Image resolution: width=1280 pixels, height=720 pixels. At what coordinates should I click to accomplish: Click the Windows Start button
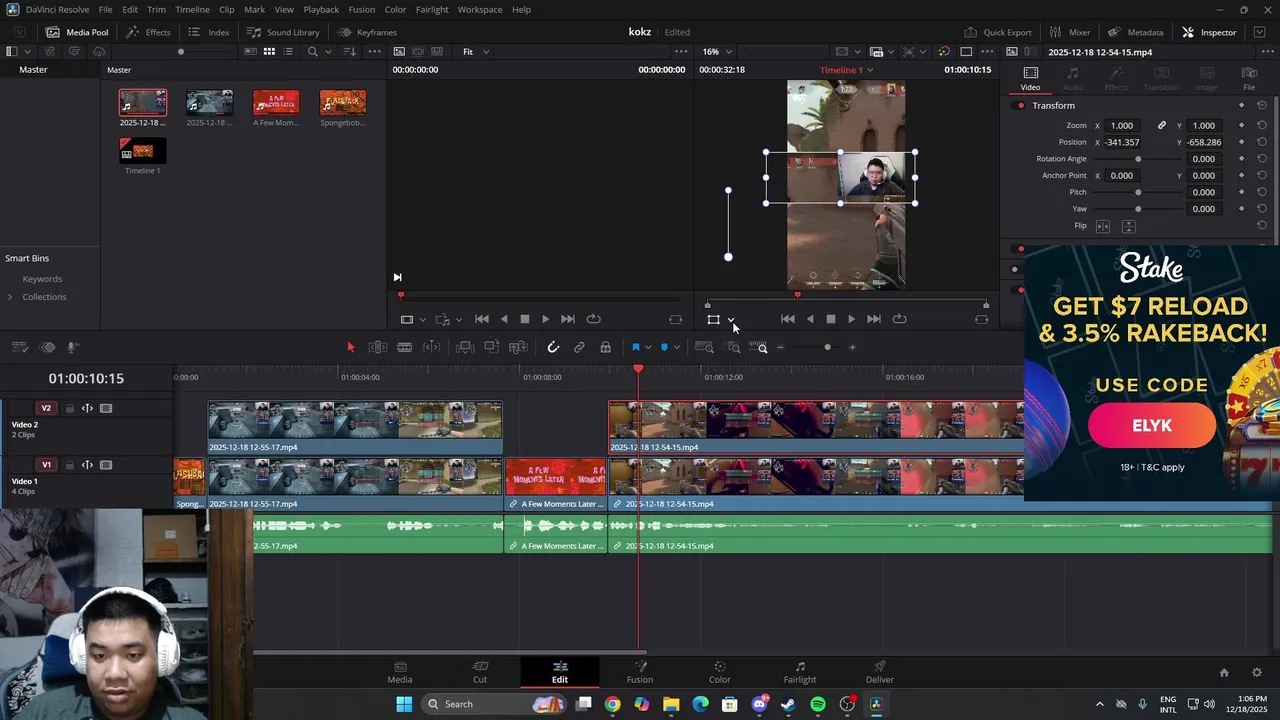click(x=404, y=704)
